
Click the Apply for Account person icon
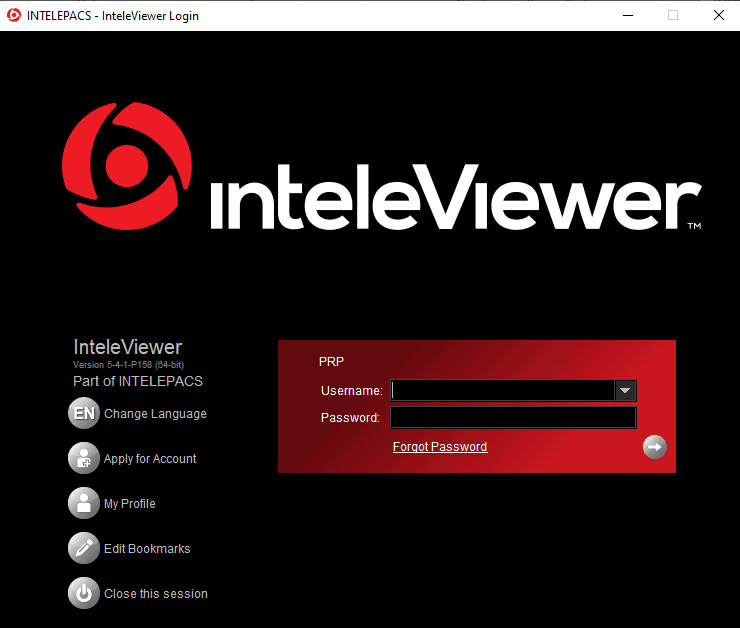pos(84,458)
